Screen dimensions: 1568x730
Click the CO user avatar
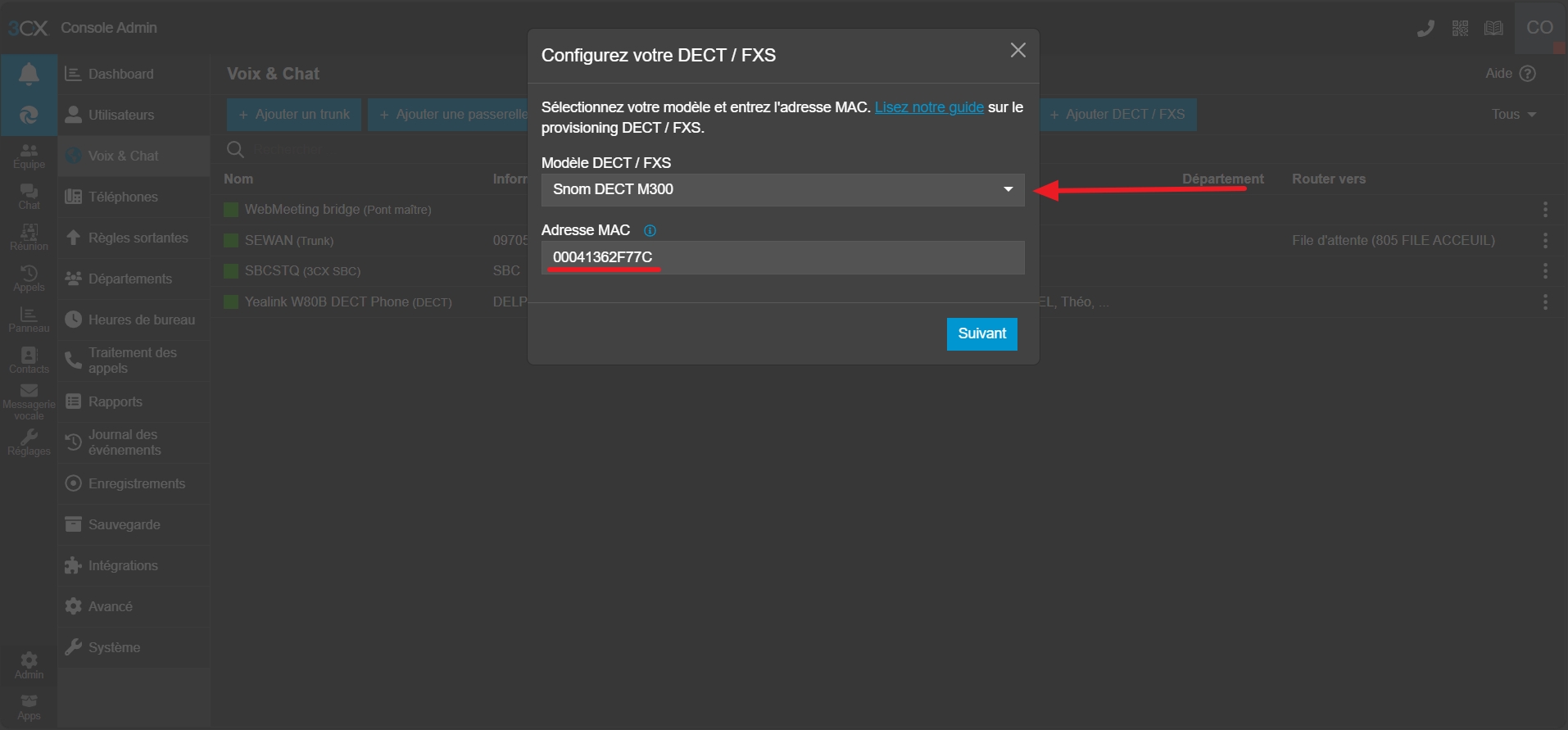1539,28
